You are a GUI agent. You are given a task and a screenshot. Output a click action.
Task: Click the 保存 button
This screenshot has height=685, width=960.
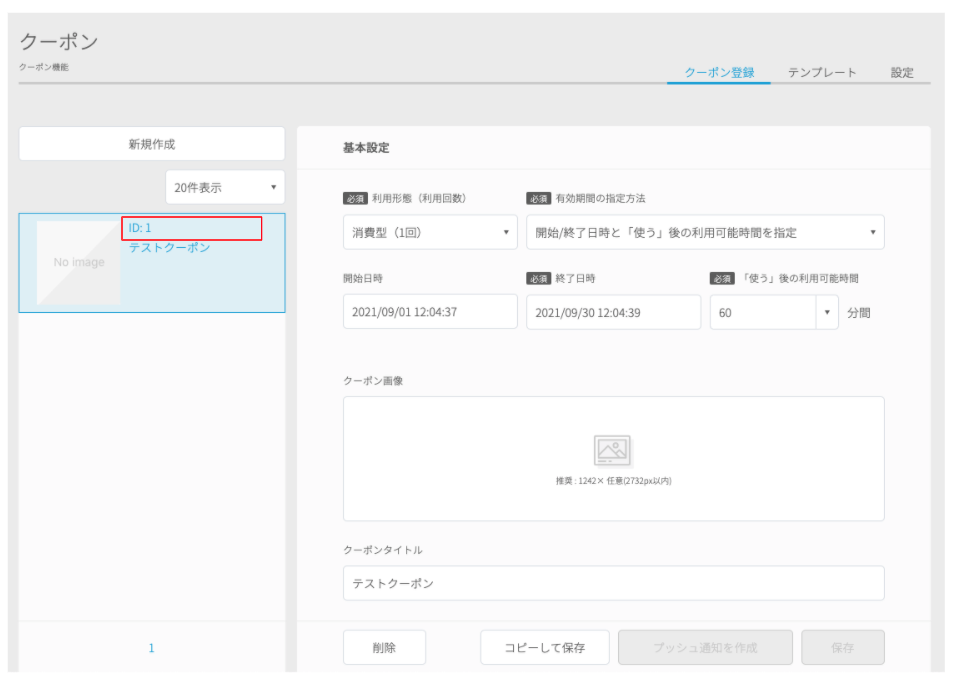[842, 648]
